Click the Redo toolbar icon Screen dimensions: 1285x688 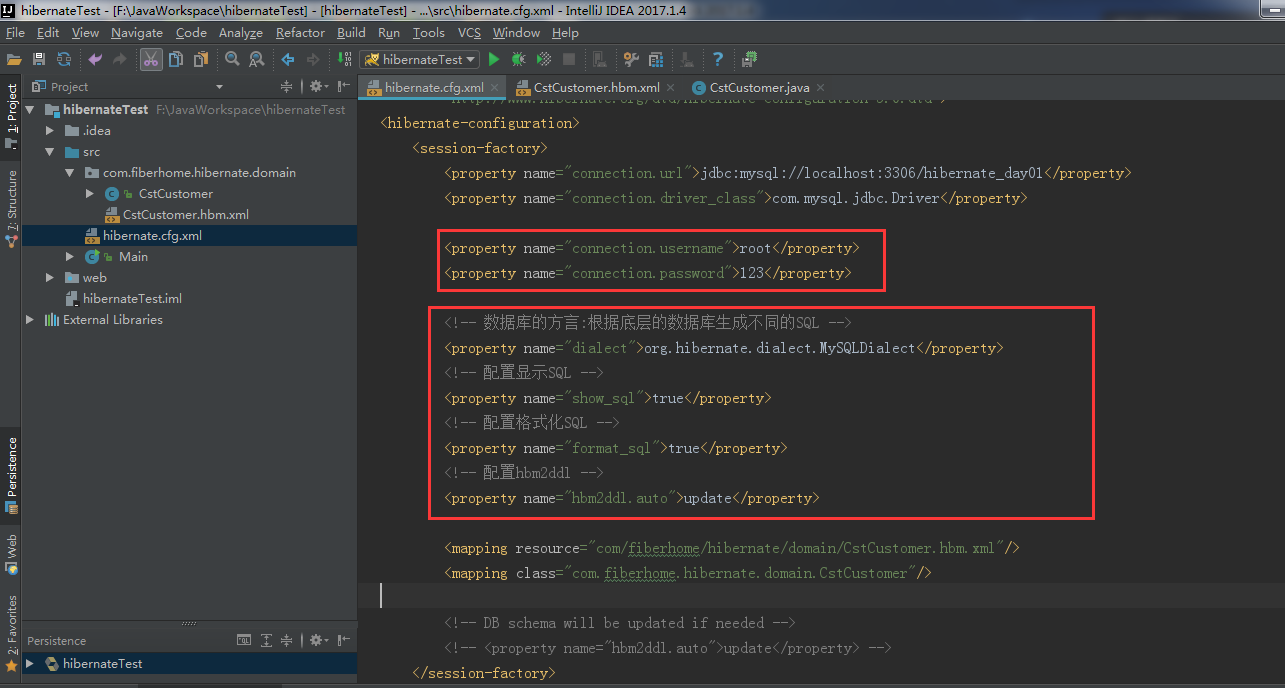(x=121, y=60)
